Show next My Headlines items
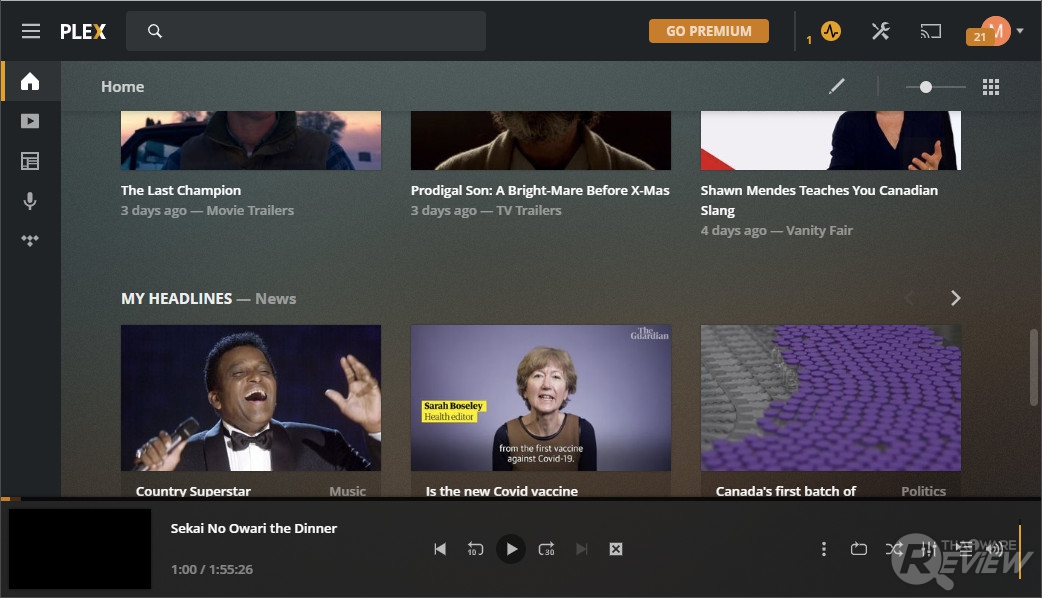The height and width of the screenshot is (598, 1042). tap(956, 298)
